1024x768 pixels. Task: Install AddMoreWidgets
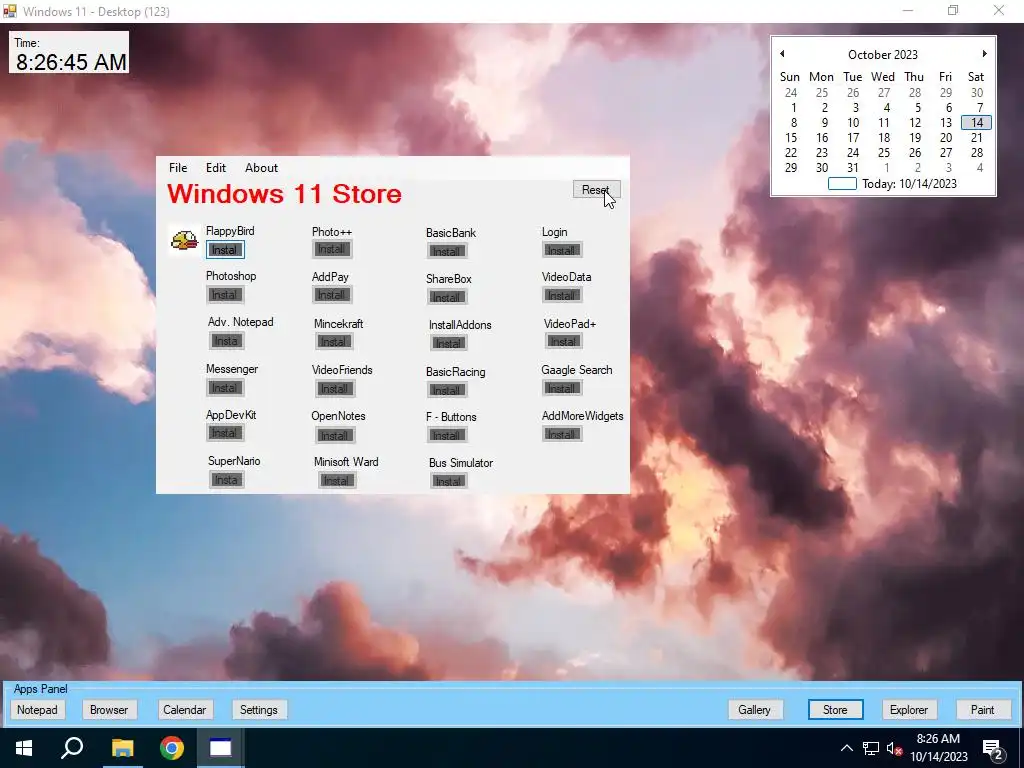[x=562, y=434]
